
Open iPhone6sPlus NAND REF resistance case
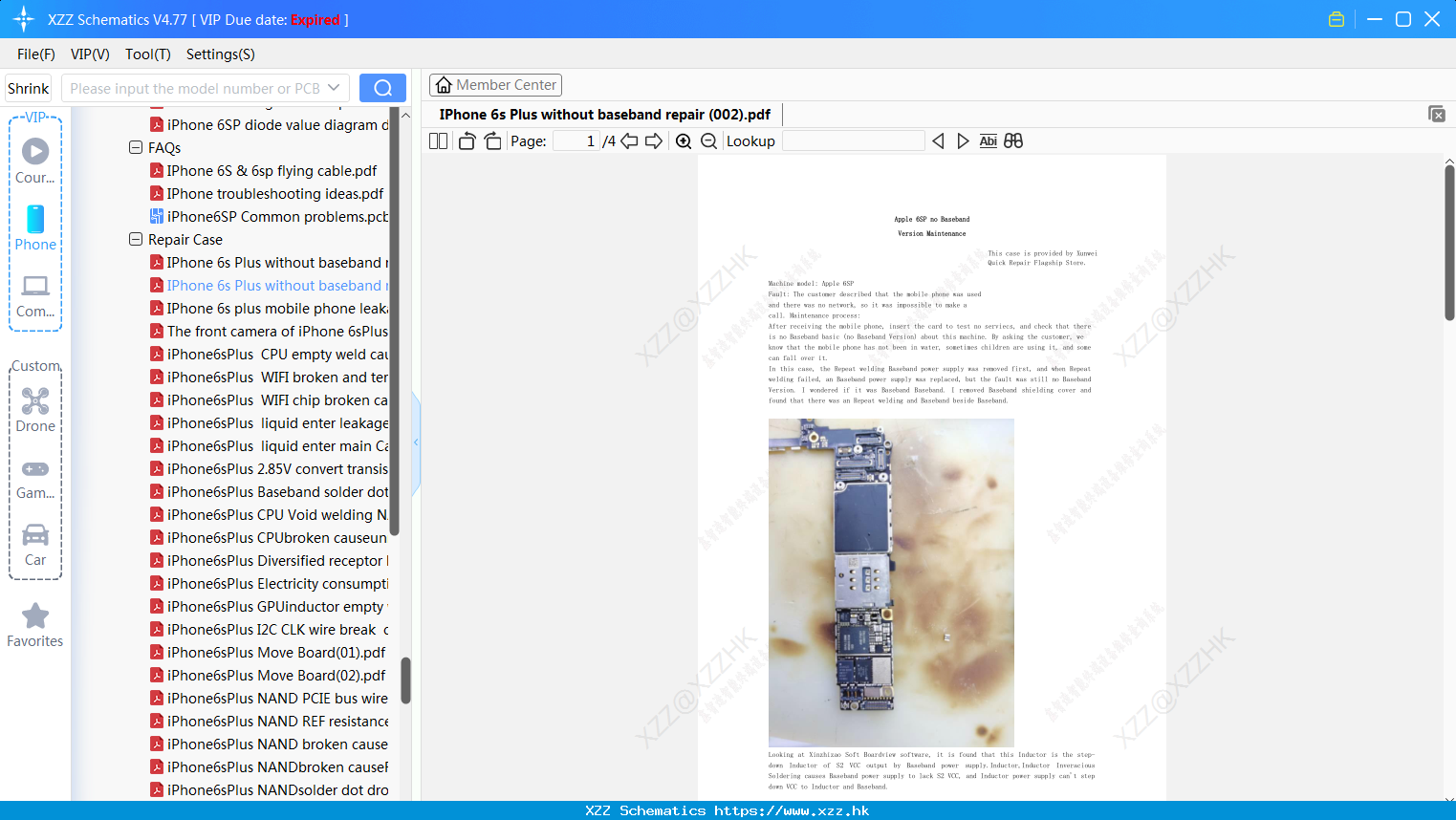270,722
